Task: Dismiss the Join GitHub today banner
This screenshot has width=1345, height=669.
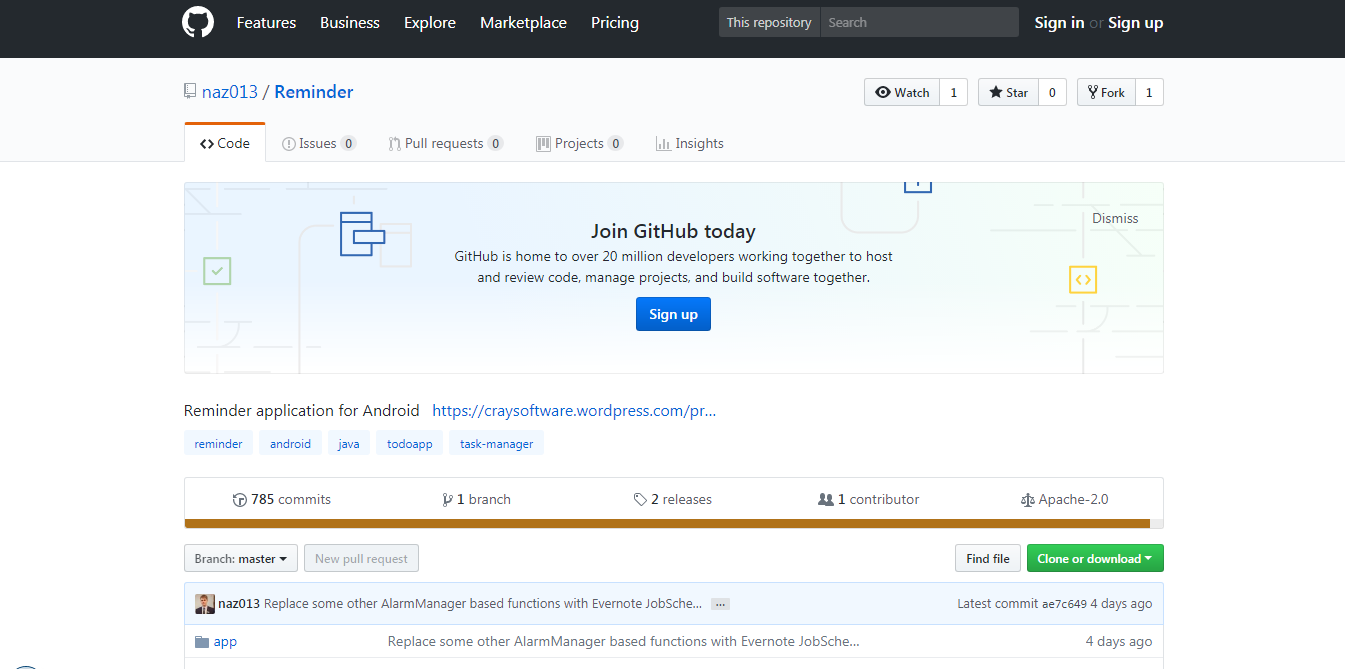Action: (x=1115, y=218)
